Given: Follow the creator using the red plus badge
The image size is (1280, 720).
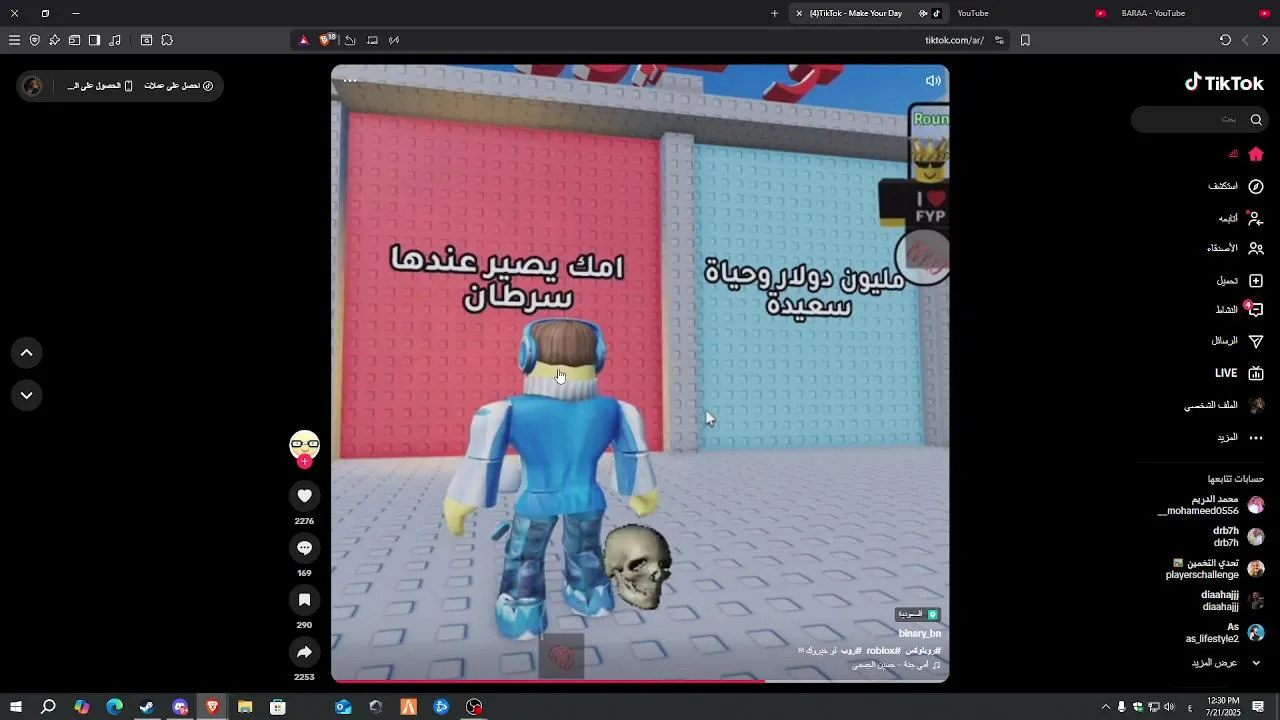Looking at the screenshot, I should click(x=305, y=462).
